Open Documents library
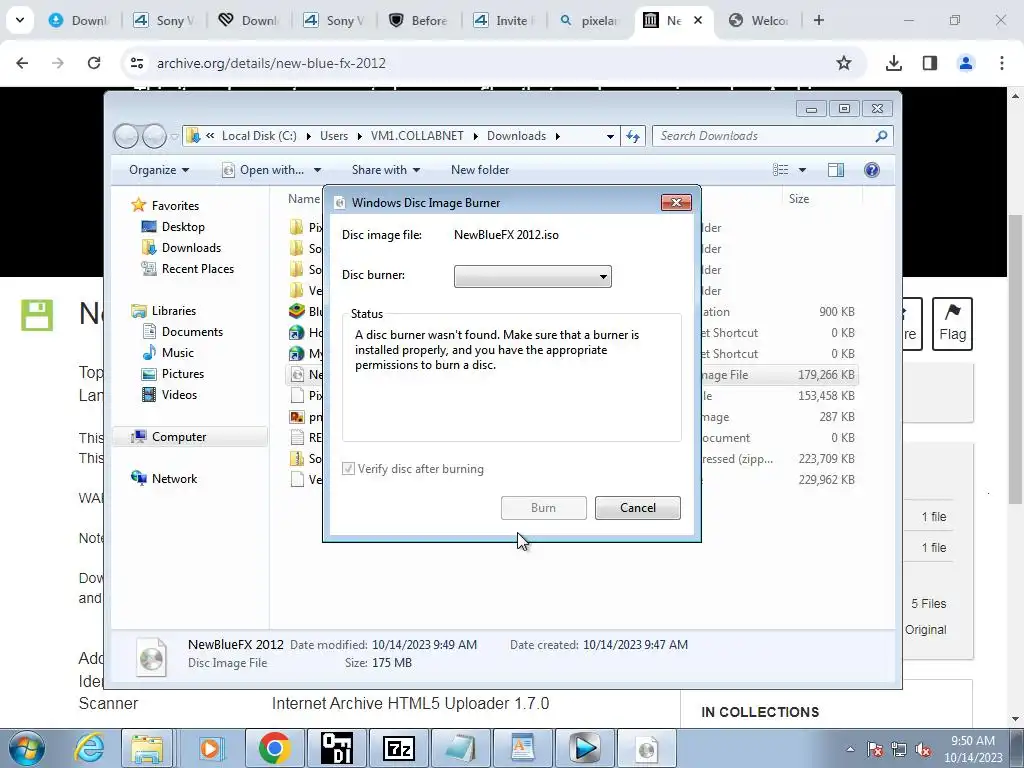 click(192, 332)
